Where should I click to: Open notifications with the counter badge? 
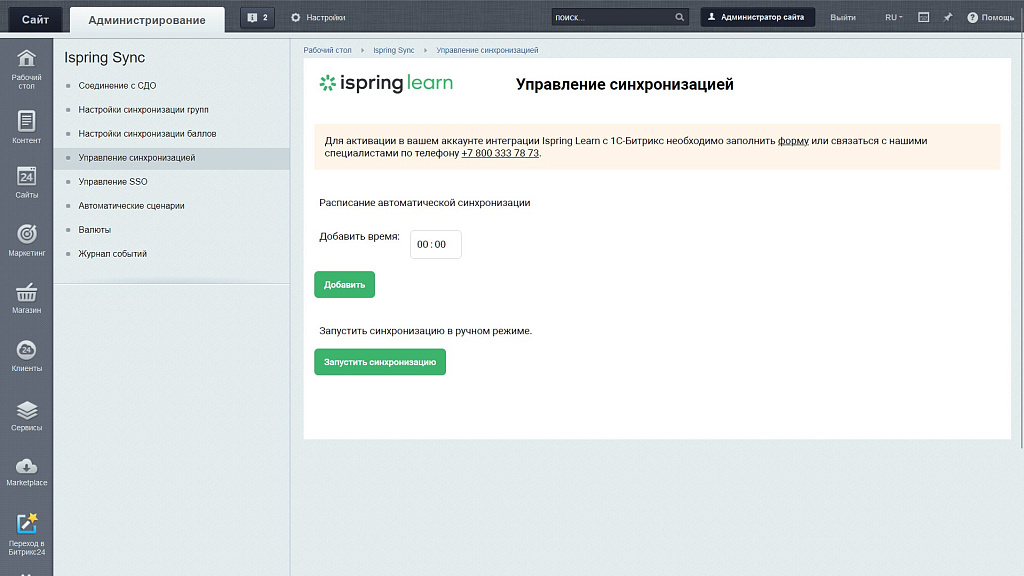pyautogui.click(x=256, y=16)
